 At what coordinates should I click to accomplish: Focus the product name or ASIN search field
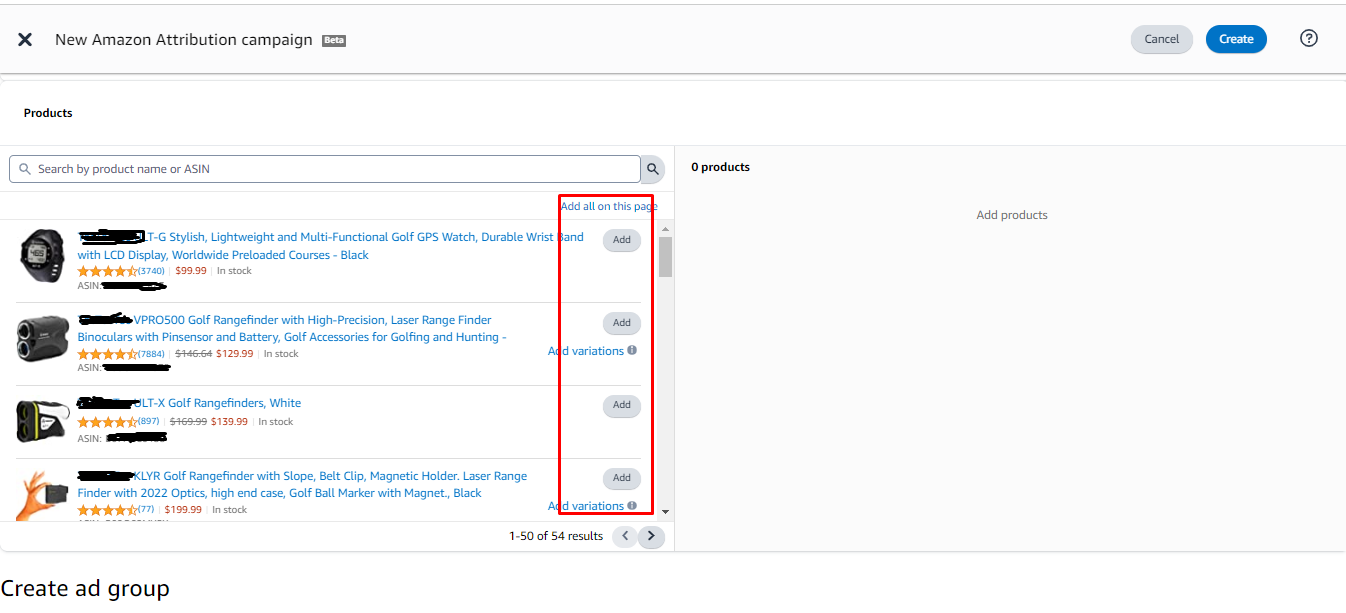click(325, 169)
